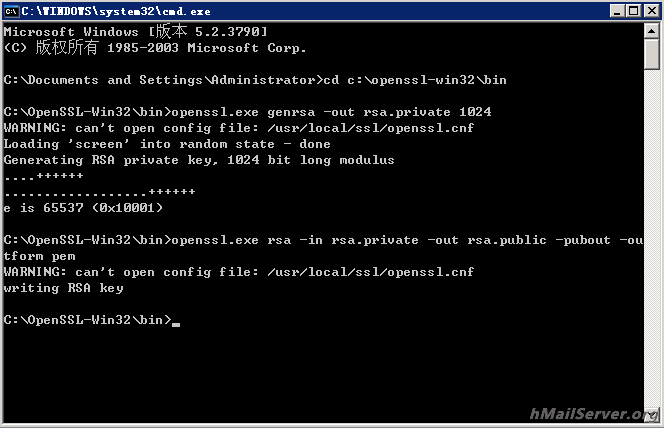This screenshot has height=428, width=664.
Task: Click the 'Generating RSA private key' line
Action: click(200, 160)
